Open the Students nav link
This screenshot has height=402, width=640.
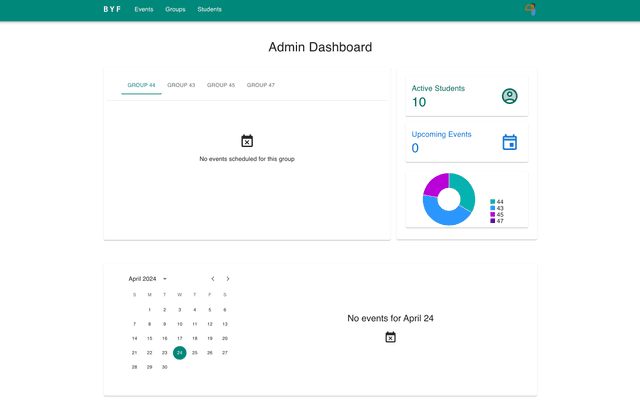coord(209,9)
